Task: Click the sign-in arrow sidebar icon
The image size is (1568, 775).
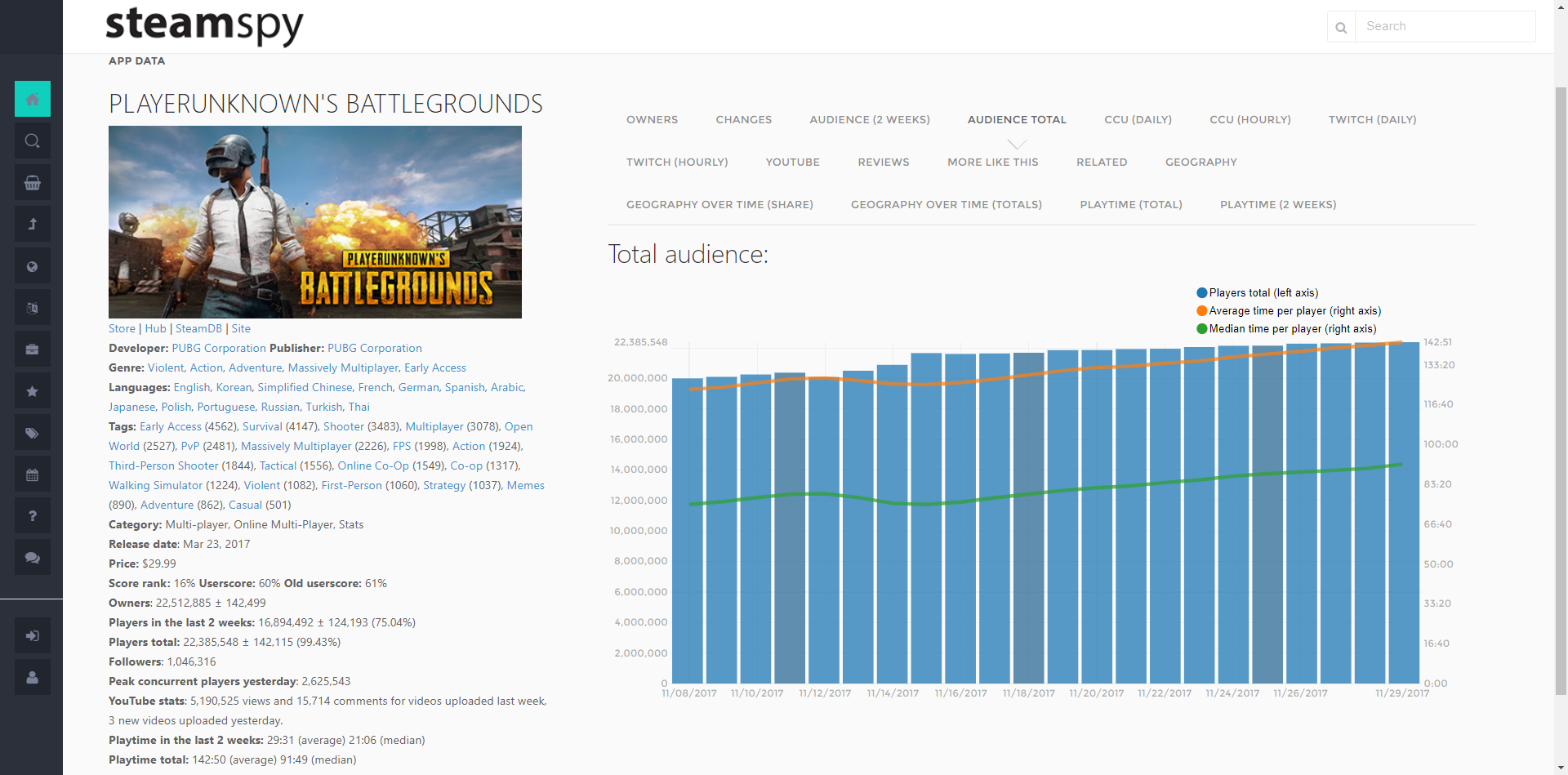Action: click(33, 635)
